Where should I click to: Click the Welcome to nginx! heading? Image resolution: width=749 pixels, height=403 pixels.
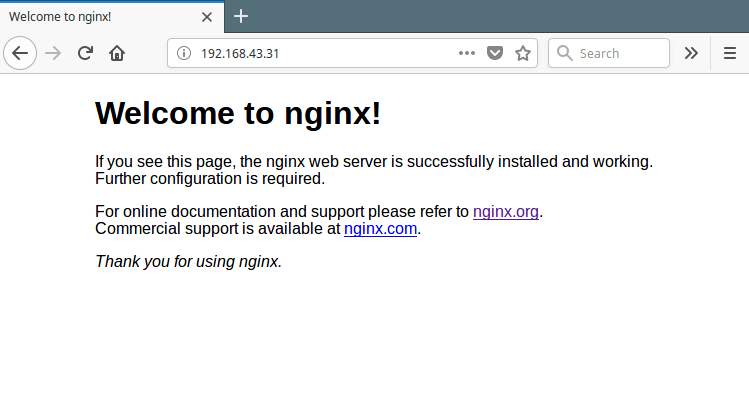click(x=238, y=113)
